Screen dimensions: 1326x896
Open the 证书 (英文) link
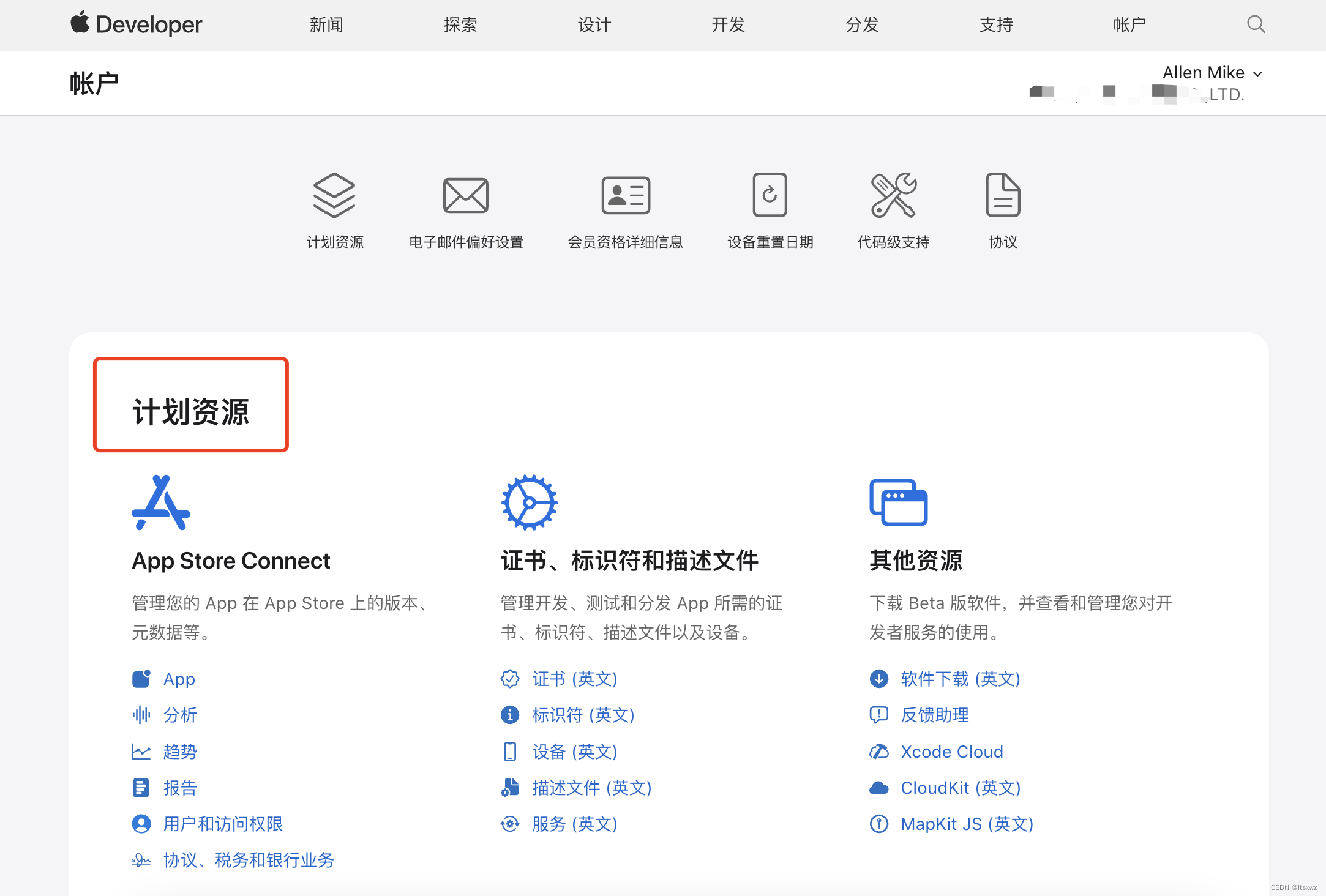[574, 679]
